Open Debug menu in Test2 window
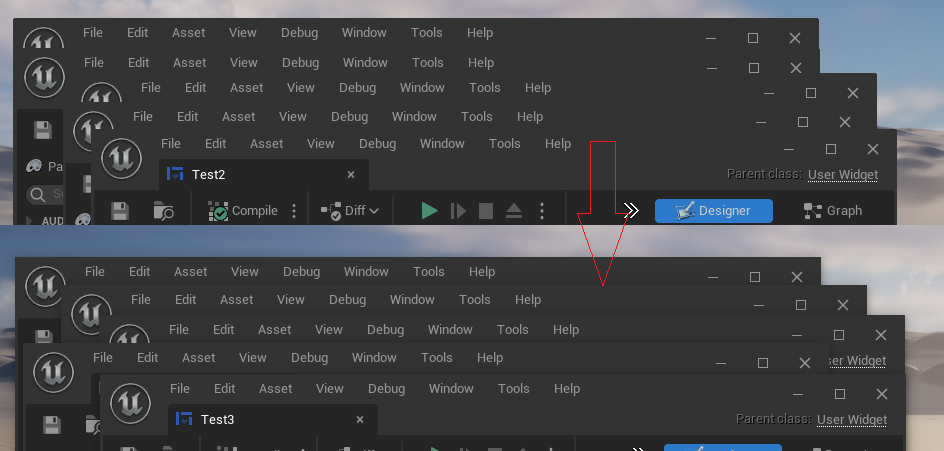944x451 pixels. coord(377,143)
